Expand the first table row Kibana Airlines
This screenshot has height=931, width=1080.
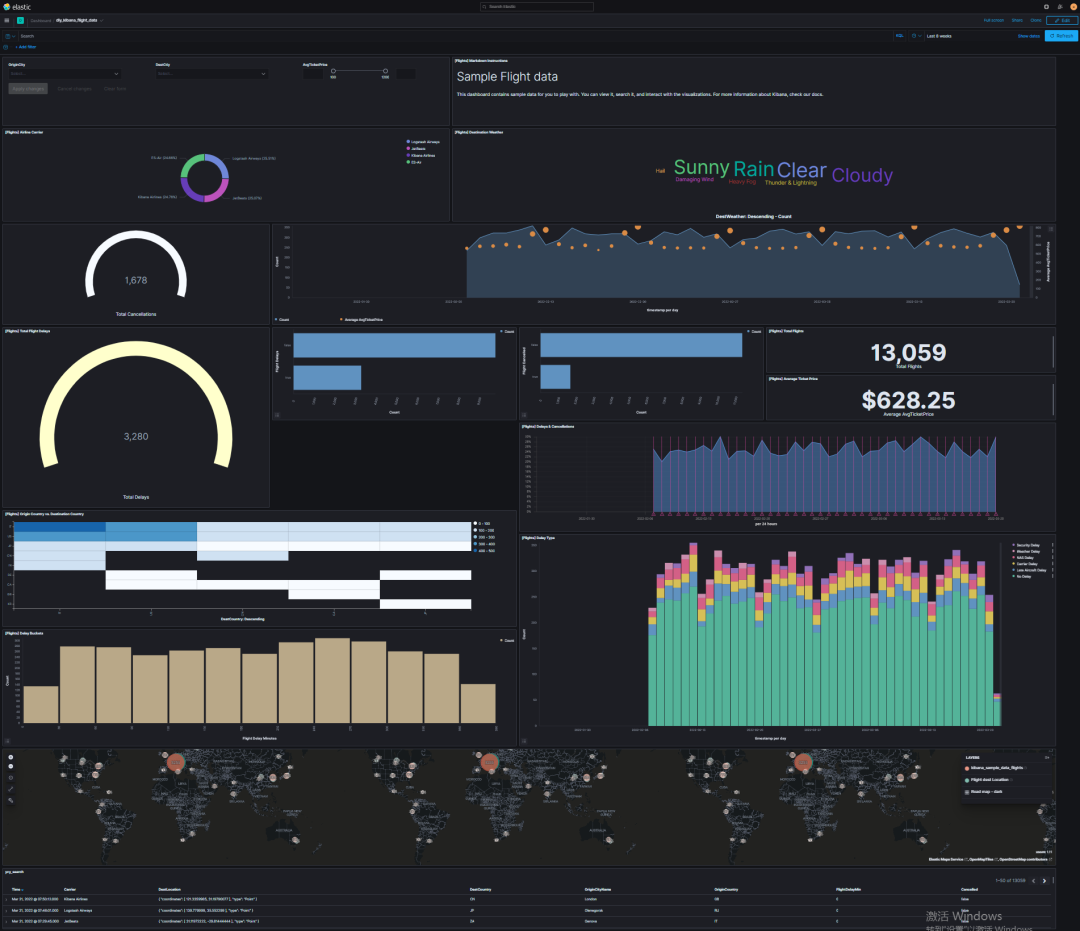[7, 899]
